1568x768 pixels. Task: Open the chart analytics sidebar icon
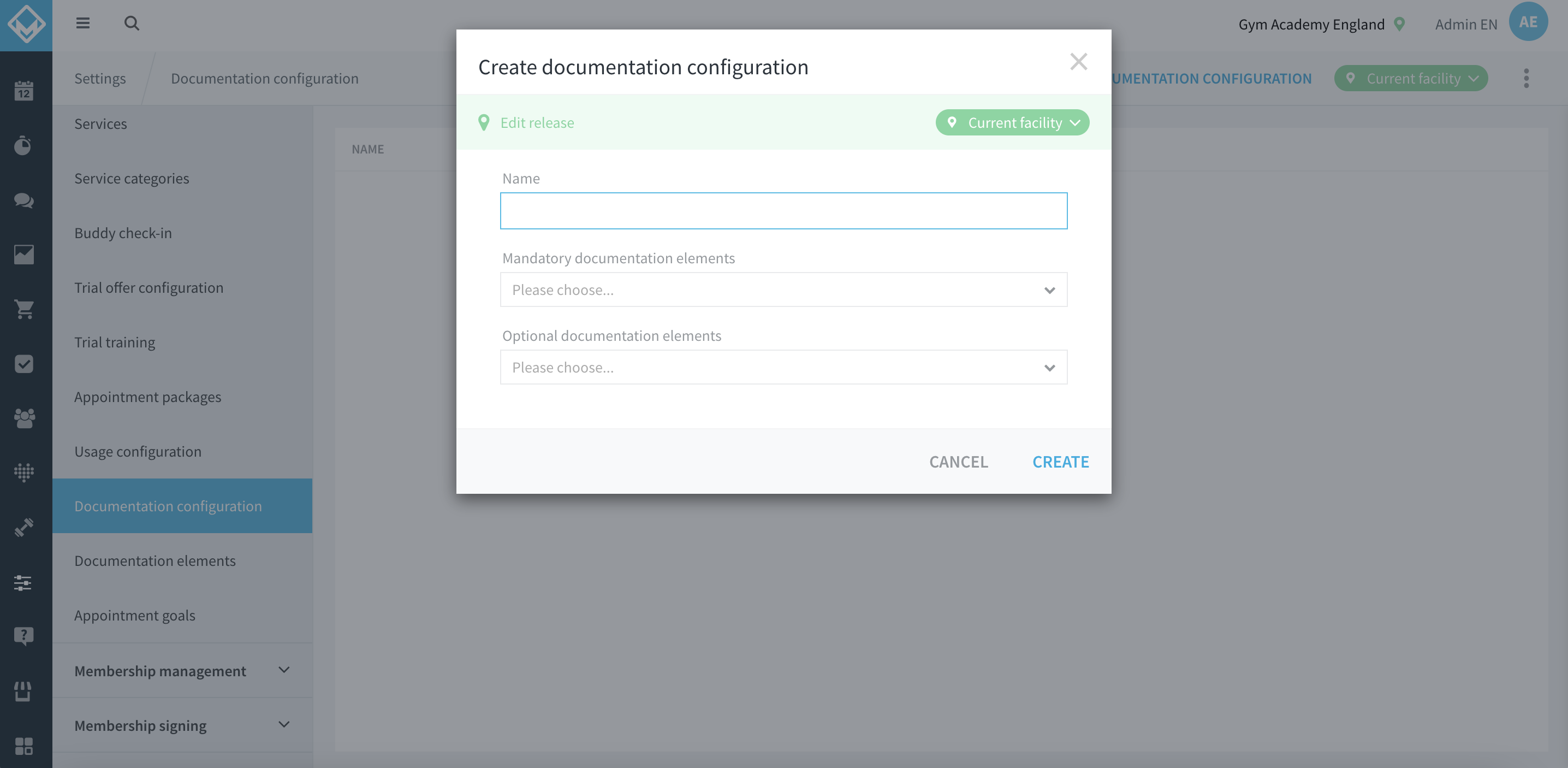pos(23,255)
